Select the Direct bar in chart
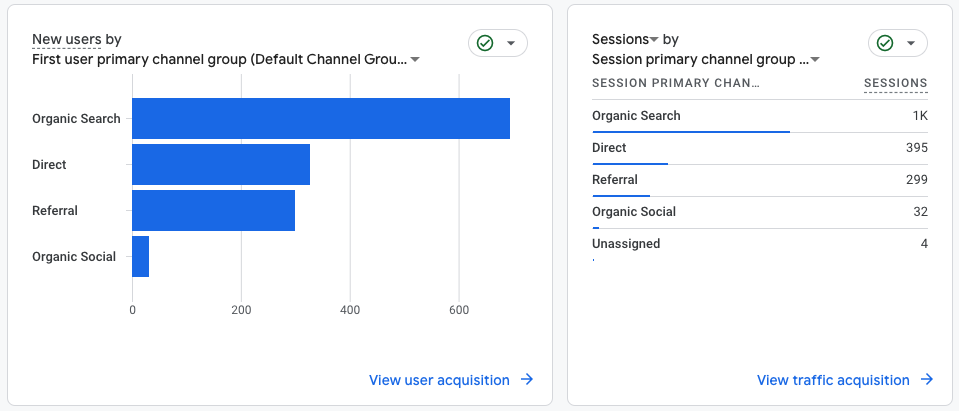The image size is (959, 411). click(x=221, y=164)
